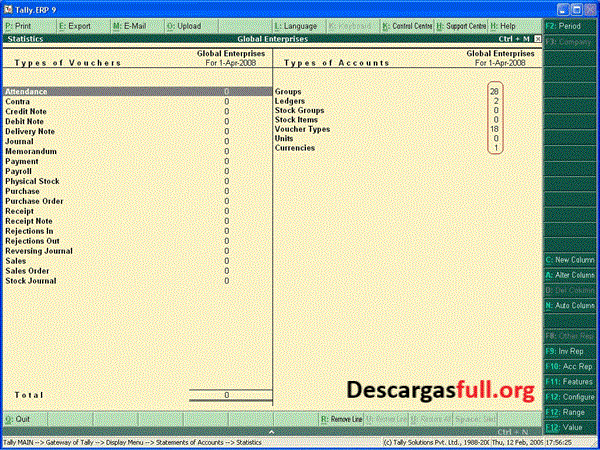Image resolution: width=600 pixels, height=450 pixels.
Task: Select the Payroll row
Action: (137, 171)
